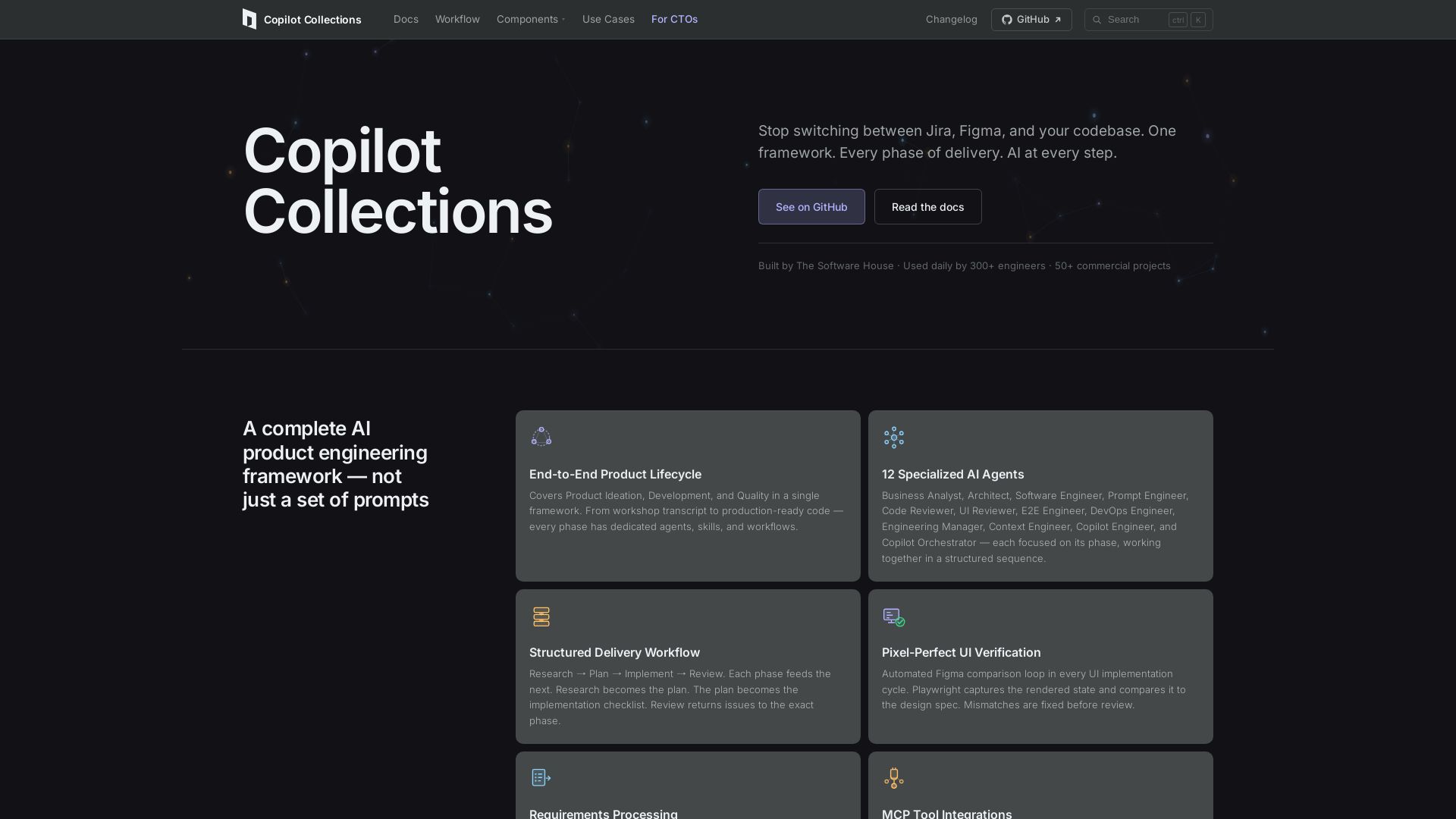This screenshot has width=1456, height=819.
Task: Click the 'Stop switching between Jira' tagline
Action: coord(967,142)
